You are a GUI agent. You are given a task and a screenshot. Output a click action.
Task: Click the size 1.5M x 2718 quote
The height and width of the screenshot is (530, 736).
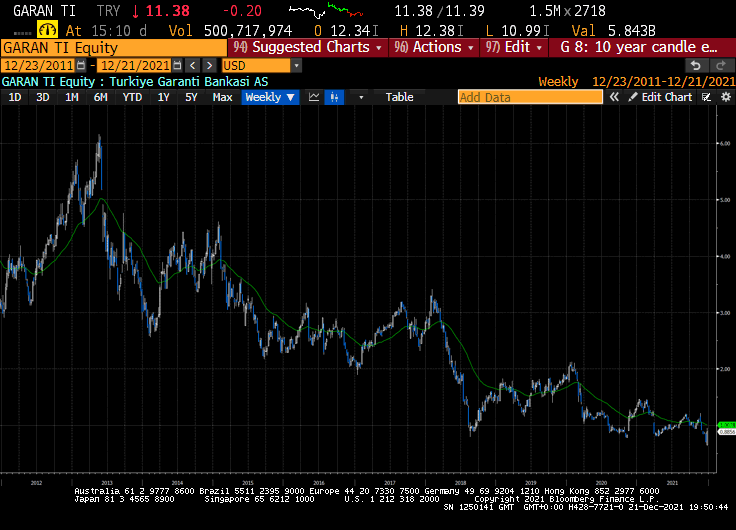[x=567, y=11]
